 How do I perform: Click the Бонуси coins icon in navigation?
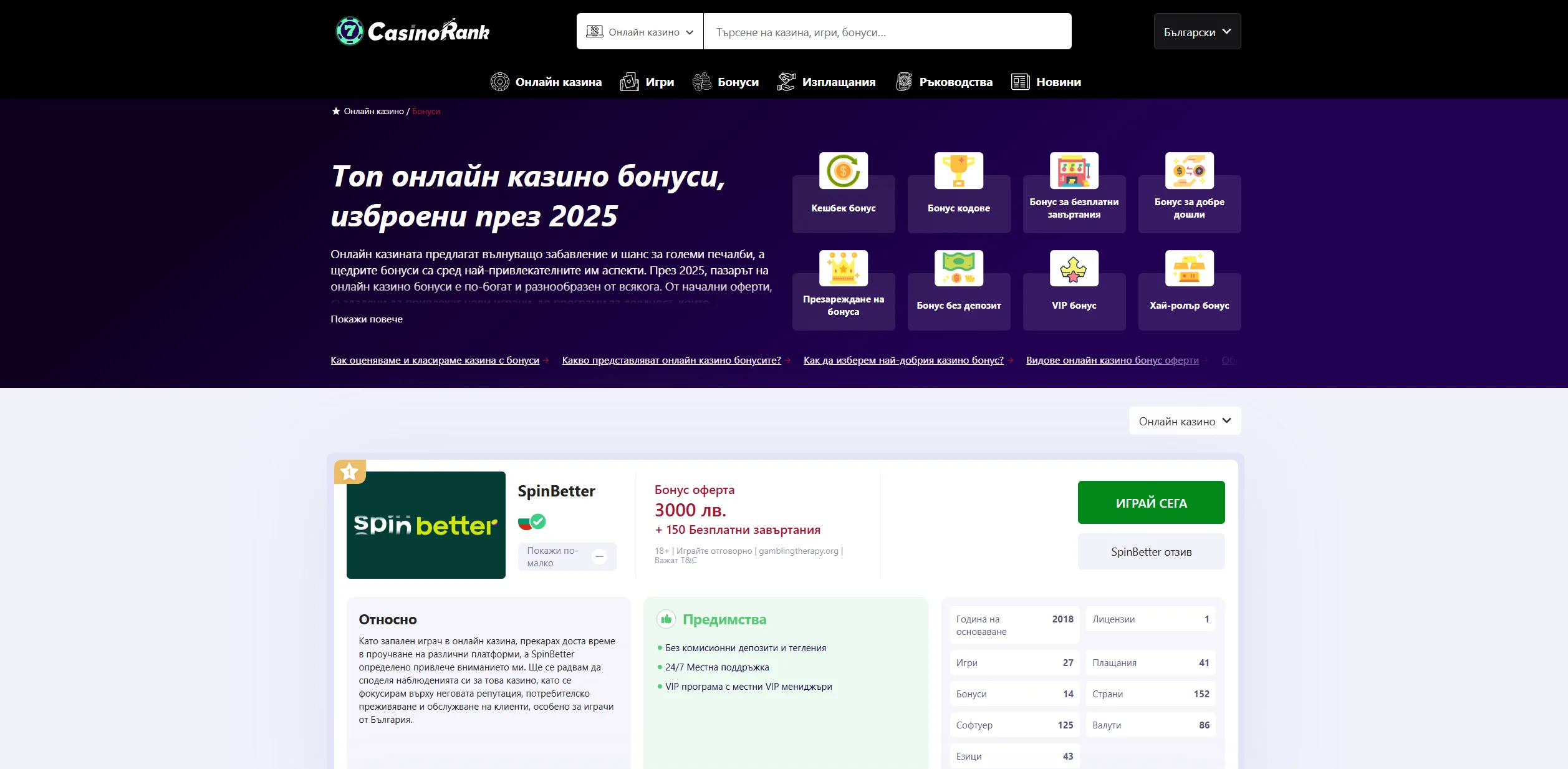pyautogui.click(x=701, y=82)
